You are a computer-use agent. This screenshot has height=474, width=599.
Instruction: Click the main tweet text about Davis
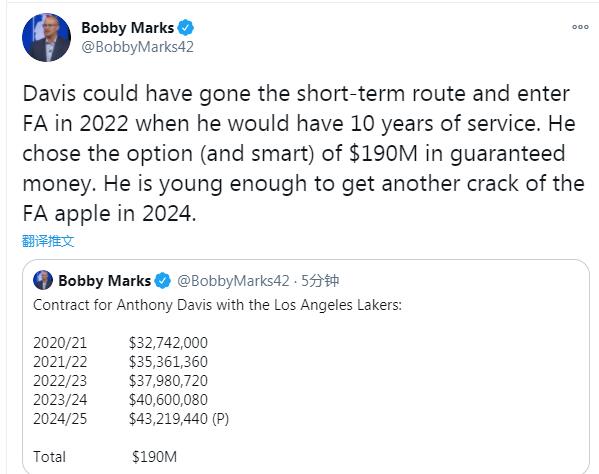tap(303, 154)
